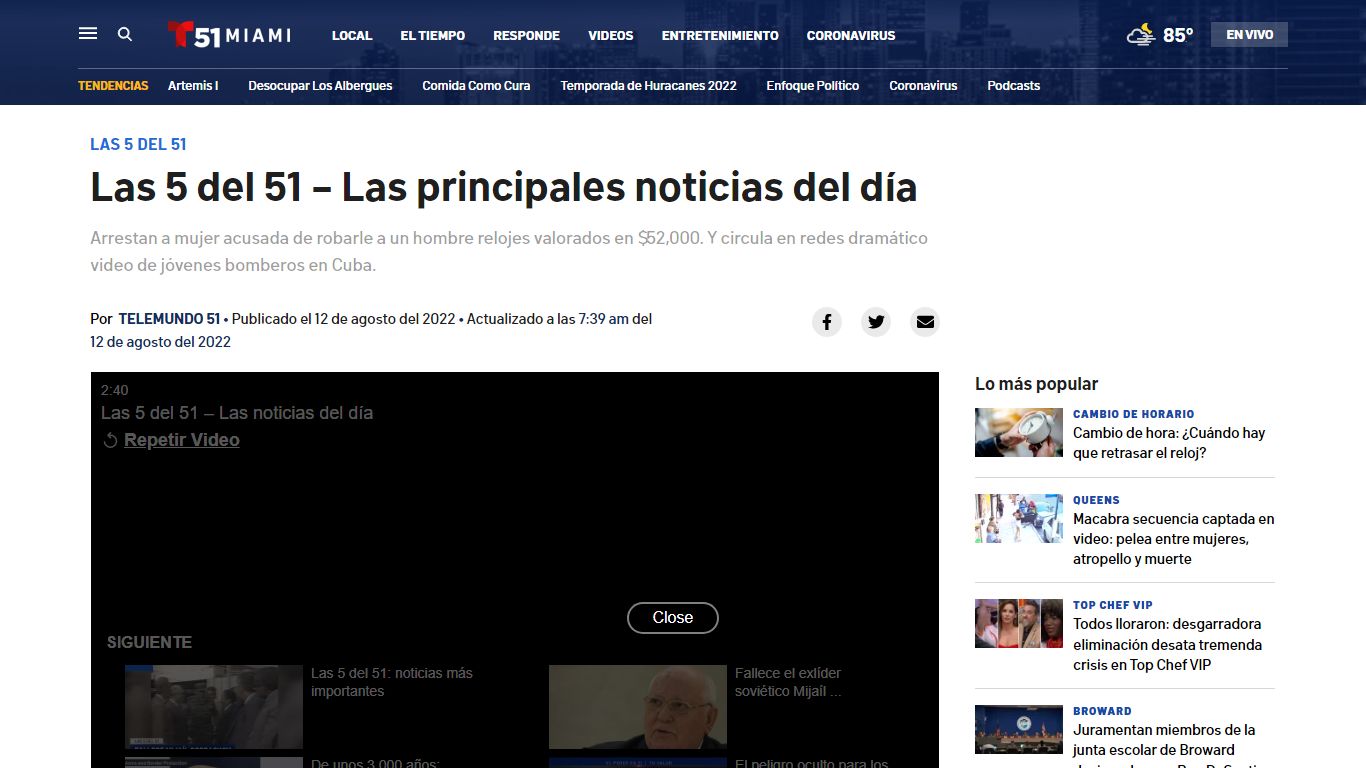Open the ENTRETENIMIENTO menu
The width and height of the screenshot is (1366, 768).
pos(720,35)
